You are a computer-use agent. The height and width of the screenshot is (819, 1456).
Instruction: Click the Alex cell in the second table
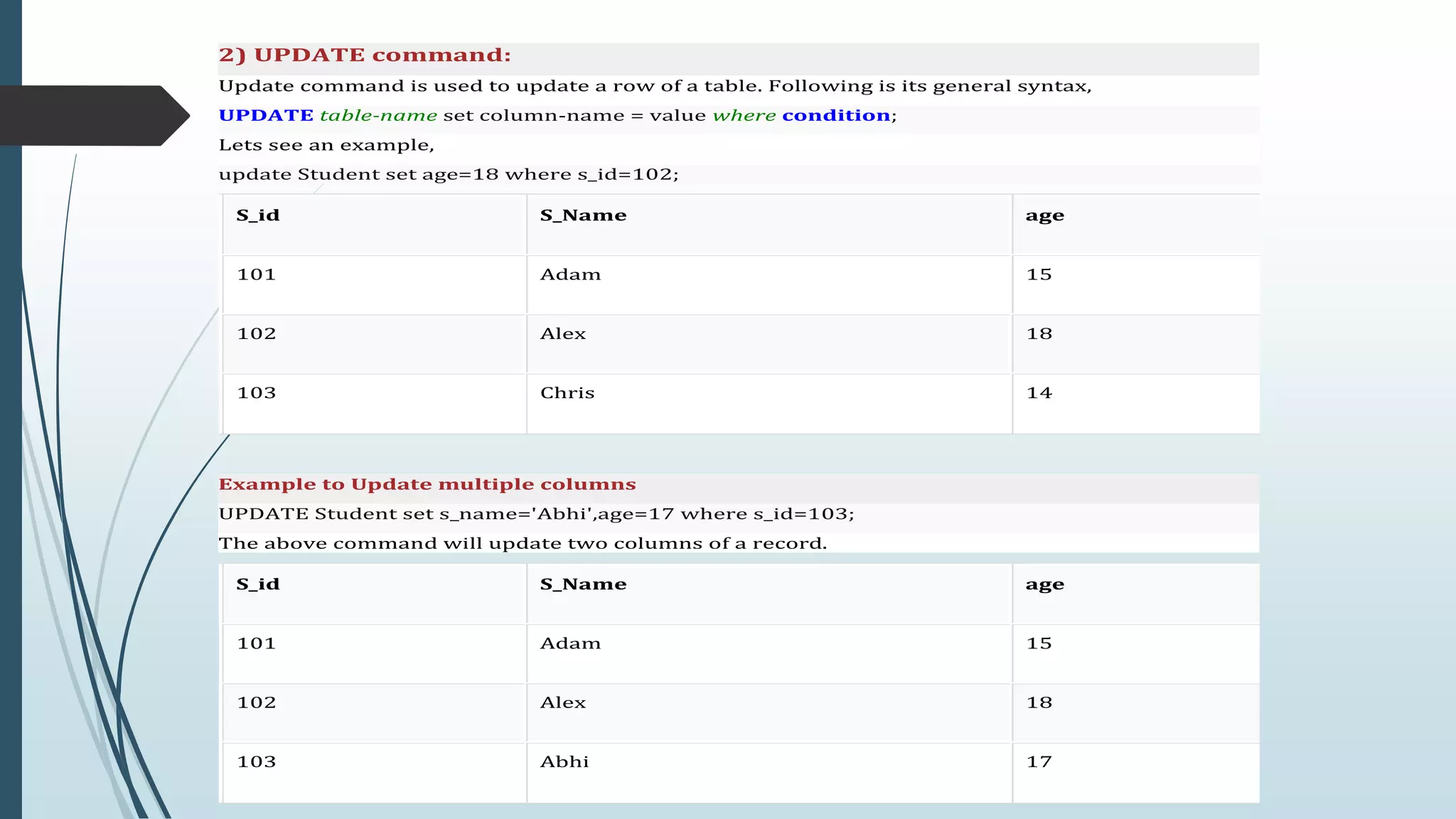769,714
